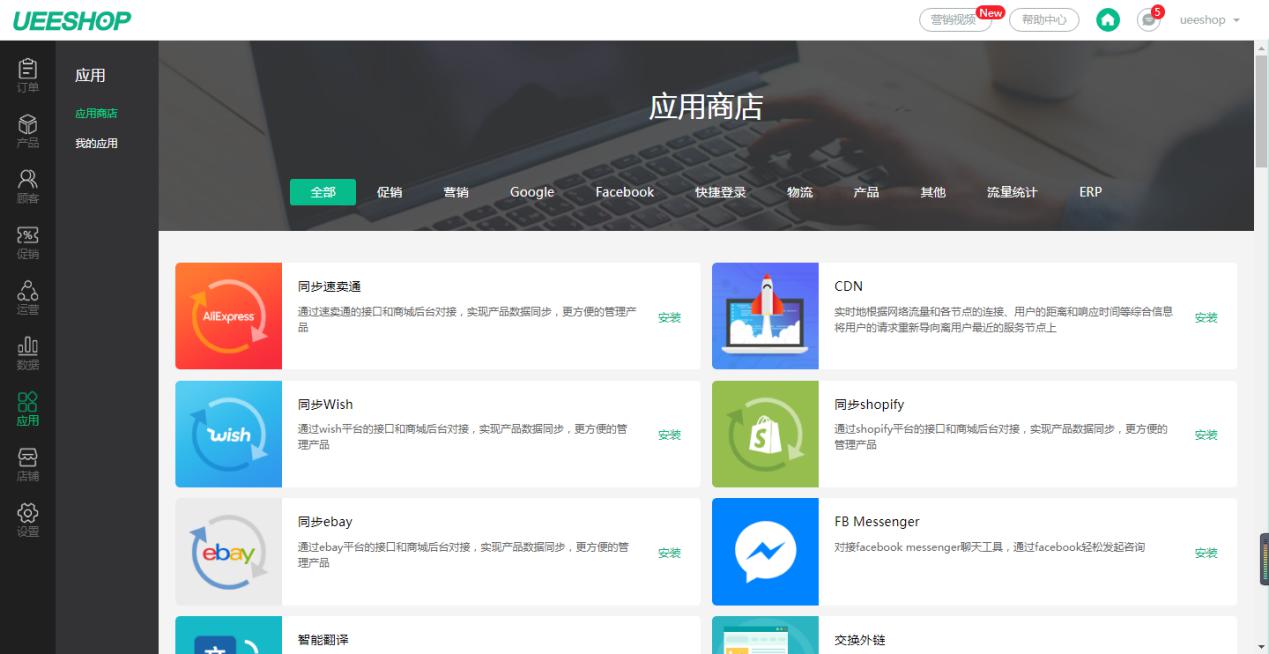The height and width of the screenshot is (654, 1269).
Task: Click the CDN app title
Action: click(848, 286)
